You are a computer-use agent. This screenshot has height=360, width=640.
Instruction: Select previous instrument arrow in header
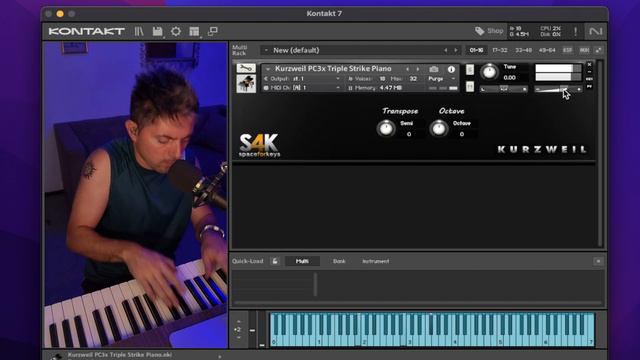[407, 69]
